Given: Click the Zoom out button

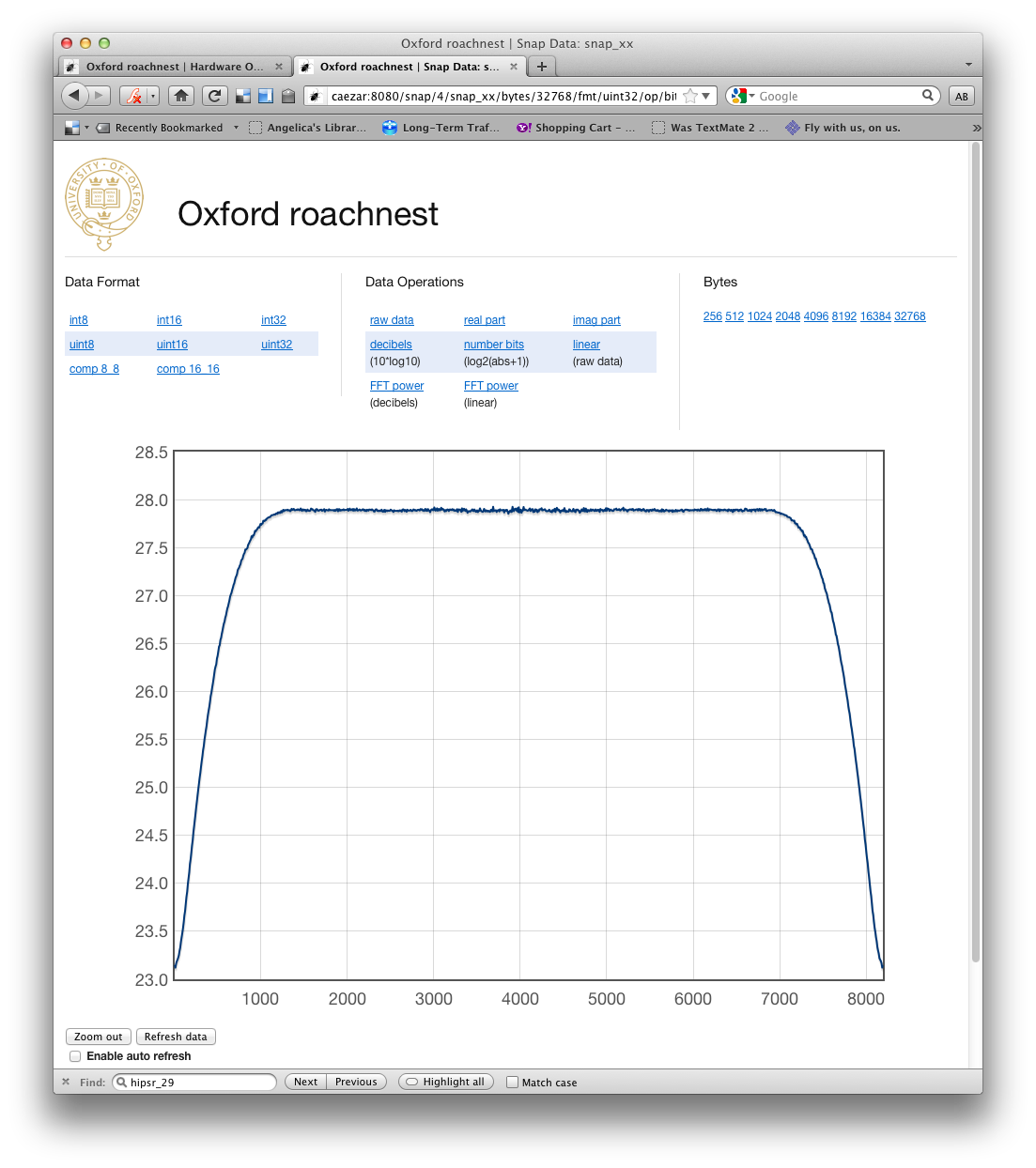Looking at the screenshot, I should 99,1037.
